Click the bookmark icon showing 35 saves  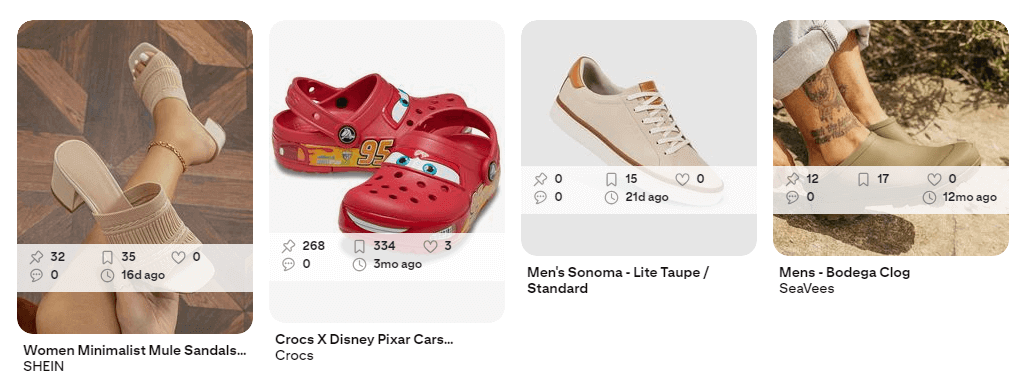[x=107, y=257]
